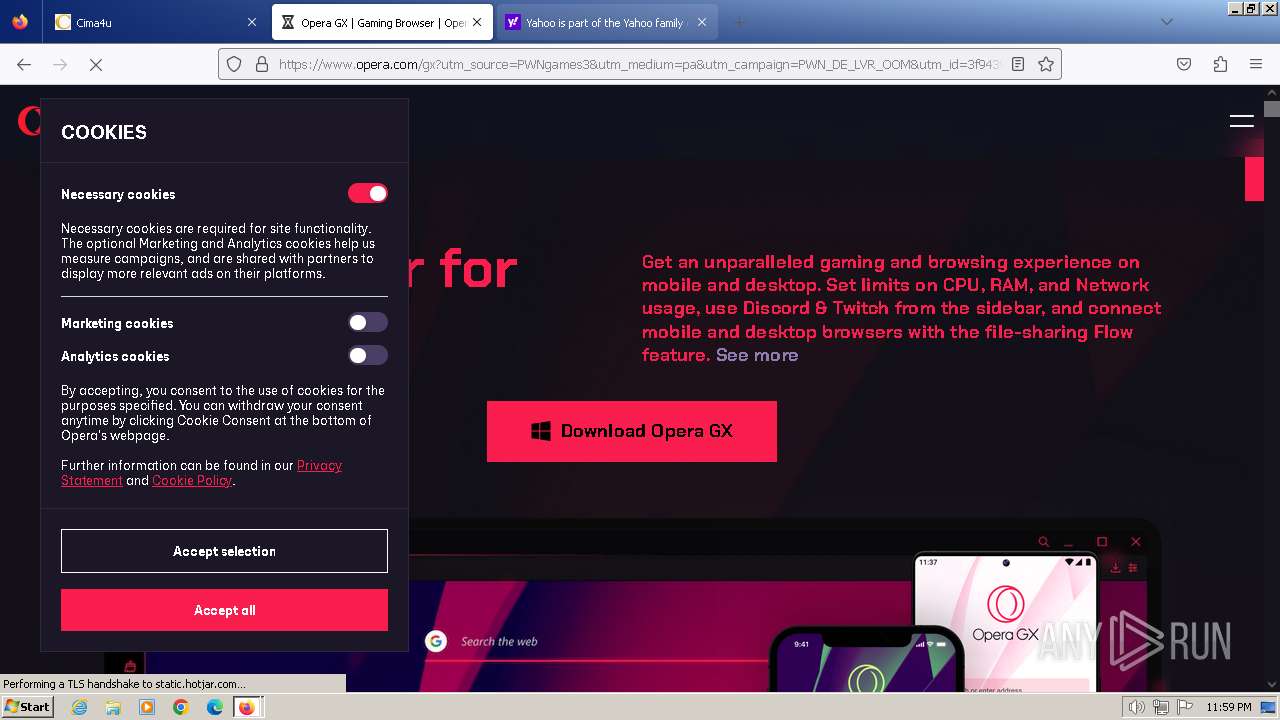The image size is (1280, 720).
Task: Click the 11:59 PM system clock
Action: (x=1229, y=707)
